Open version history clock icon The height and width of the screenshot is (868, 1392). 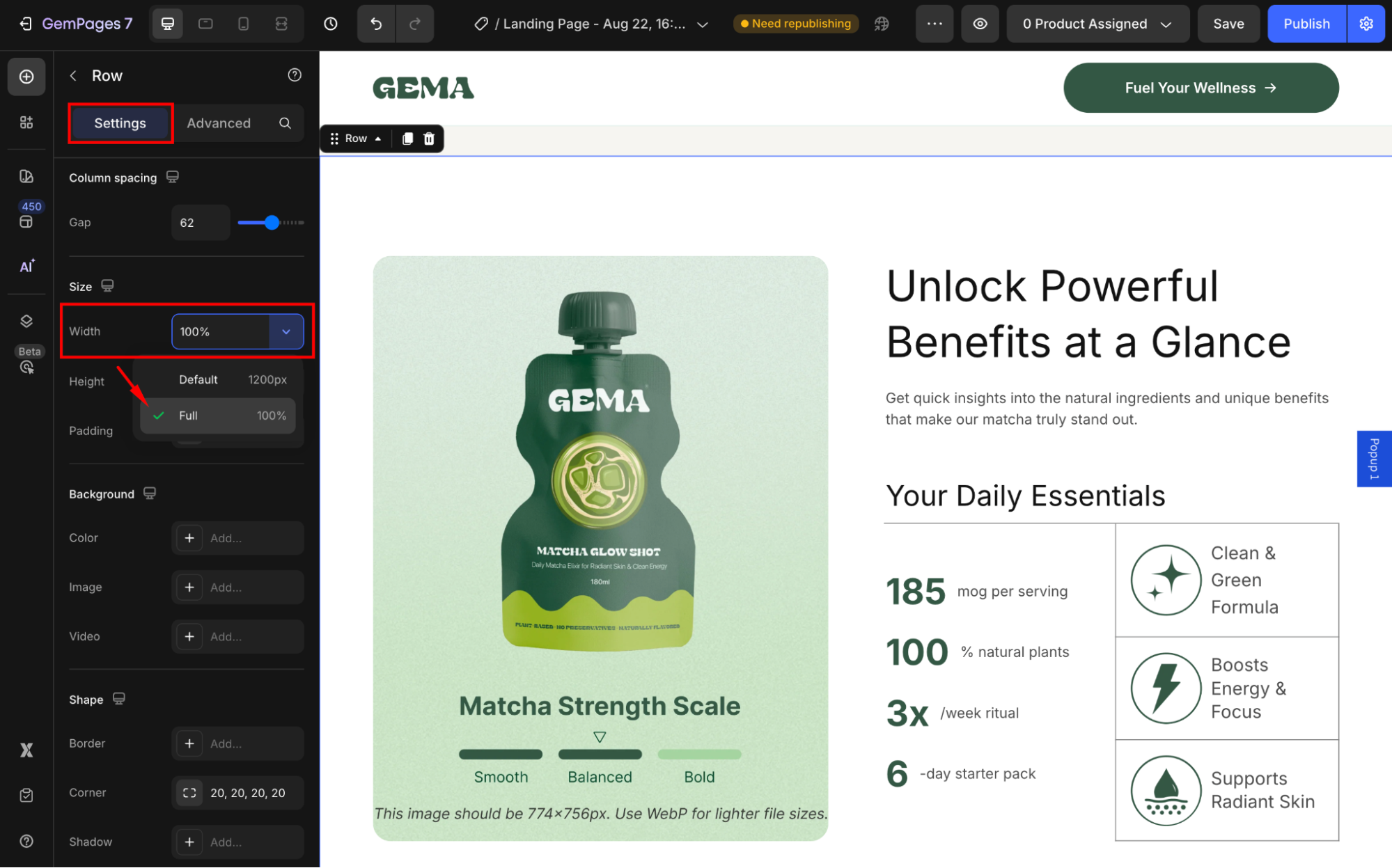331,24
